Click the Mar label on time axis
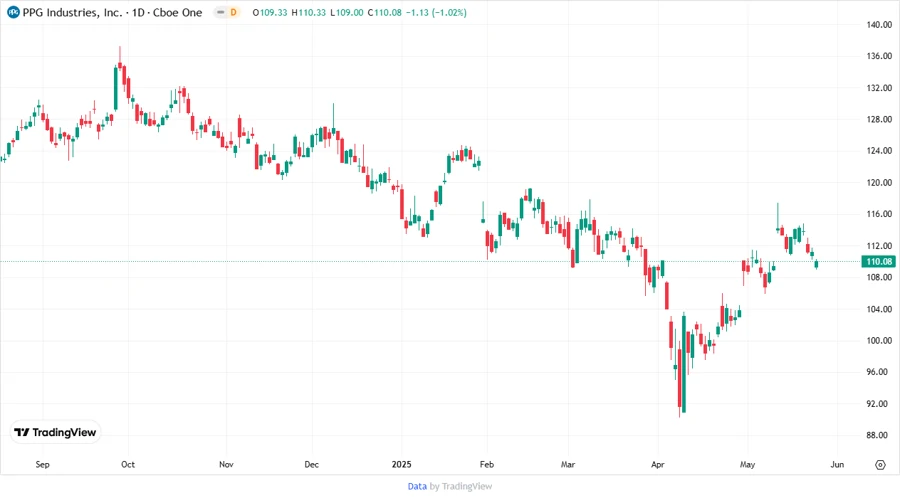 click(568, 464)
